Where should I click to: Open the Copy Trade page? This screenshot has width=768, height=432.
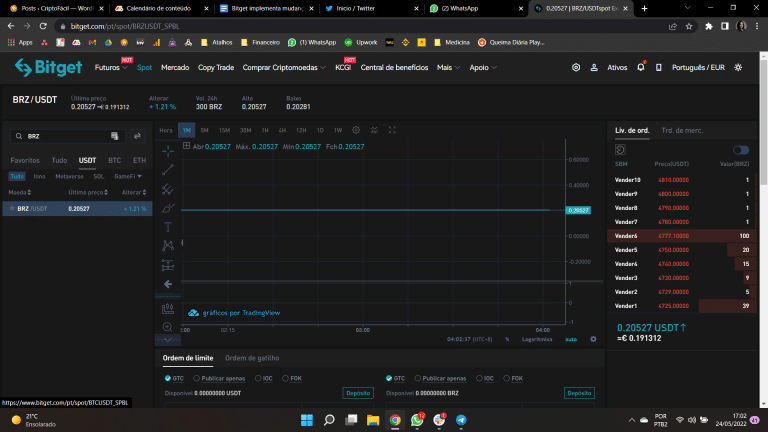[x=216, y=68]
